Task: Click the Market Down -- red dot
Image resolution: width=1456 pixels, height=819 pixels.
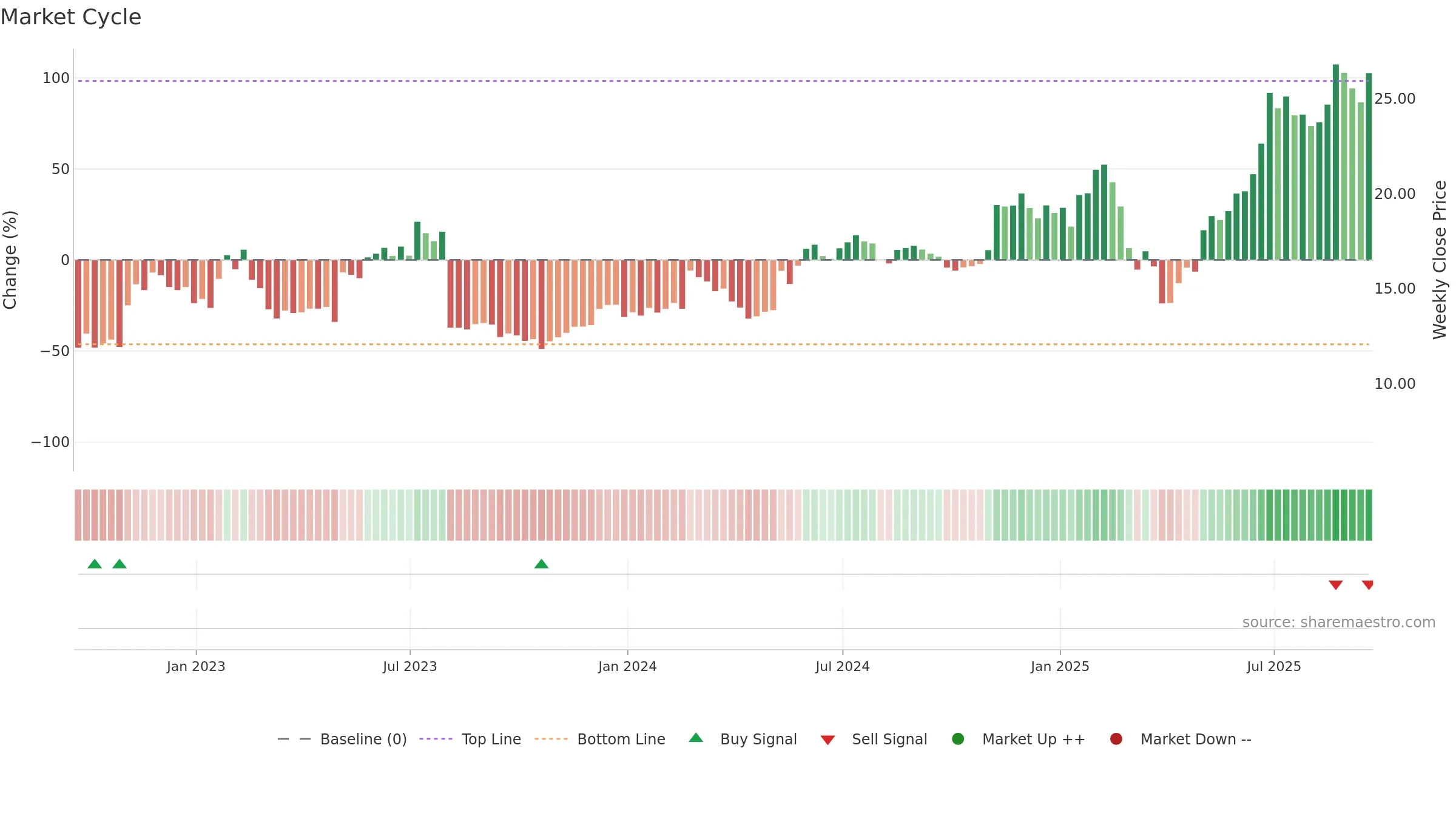Action: [x=1116, y=739]
